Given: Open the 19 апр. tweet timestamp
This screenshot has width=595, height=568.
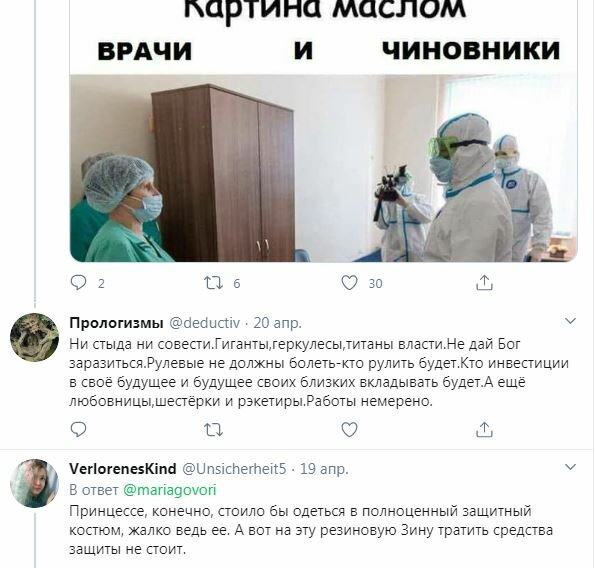Looking at the screenshot, I should [x=324, y=469].
